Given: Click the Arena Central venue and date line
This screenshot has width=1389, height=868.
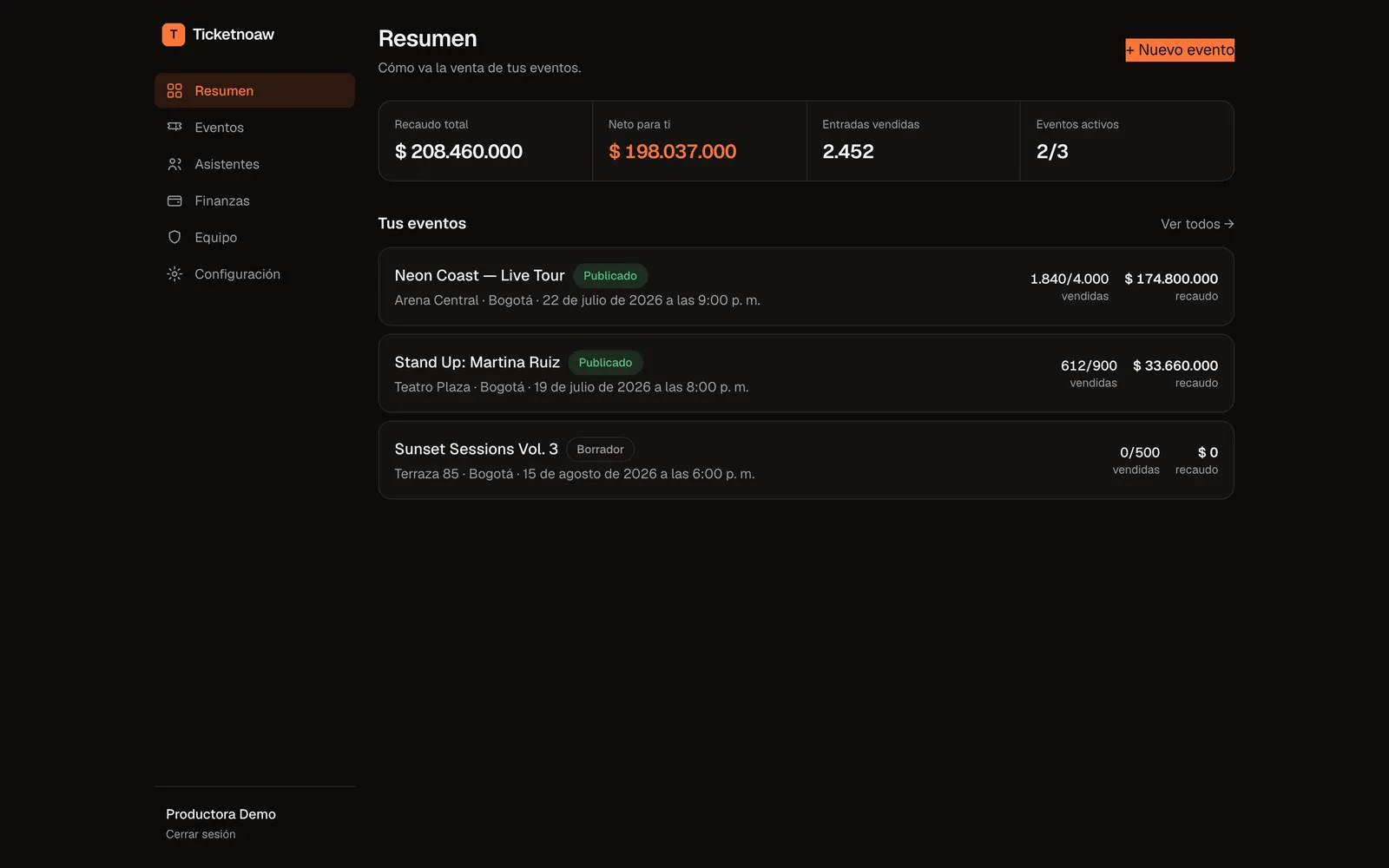Looking at the screenshot, I should click(x=577, y=300).
